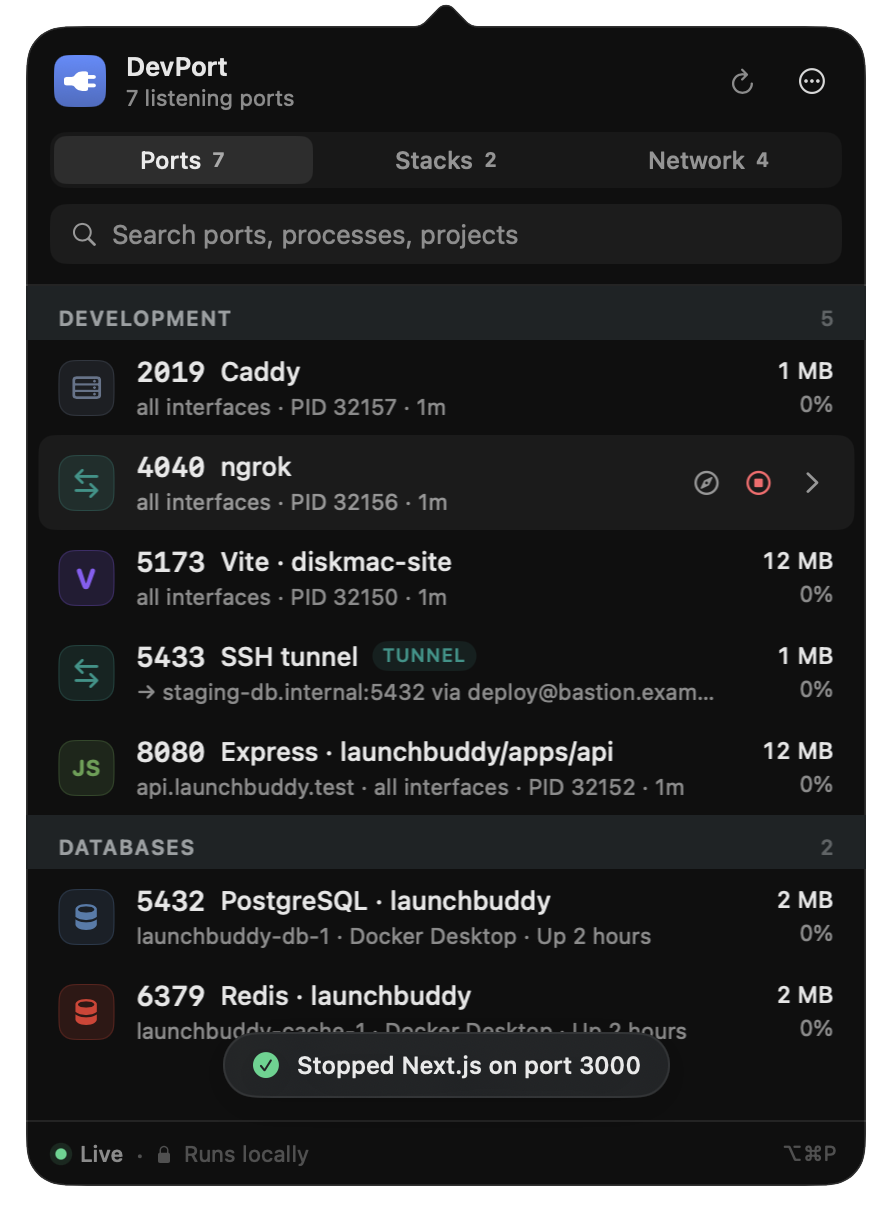Click the Live status label
The image size is (892, 1212).
(101, 1154)
